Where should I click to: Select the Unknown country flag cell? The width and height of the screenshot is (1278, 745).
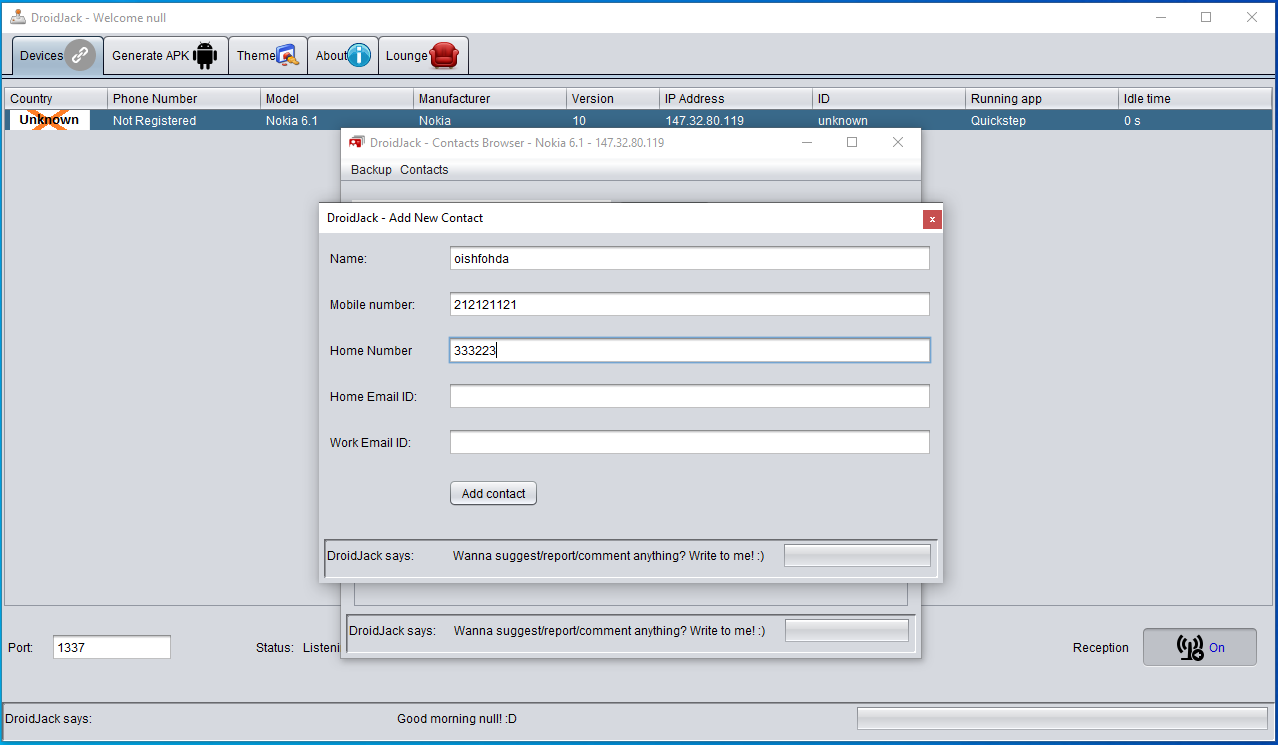[x=49, y=120]
